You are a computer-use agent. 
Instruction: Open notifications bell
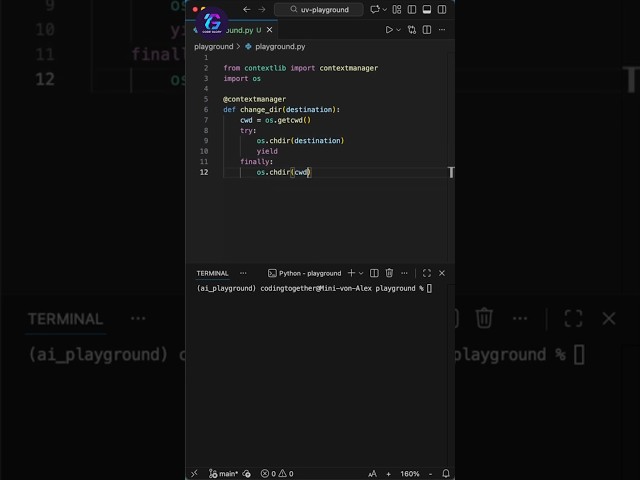point(446,473)
